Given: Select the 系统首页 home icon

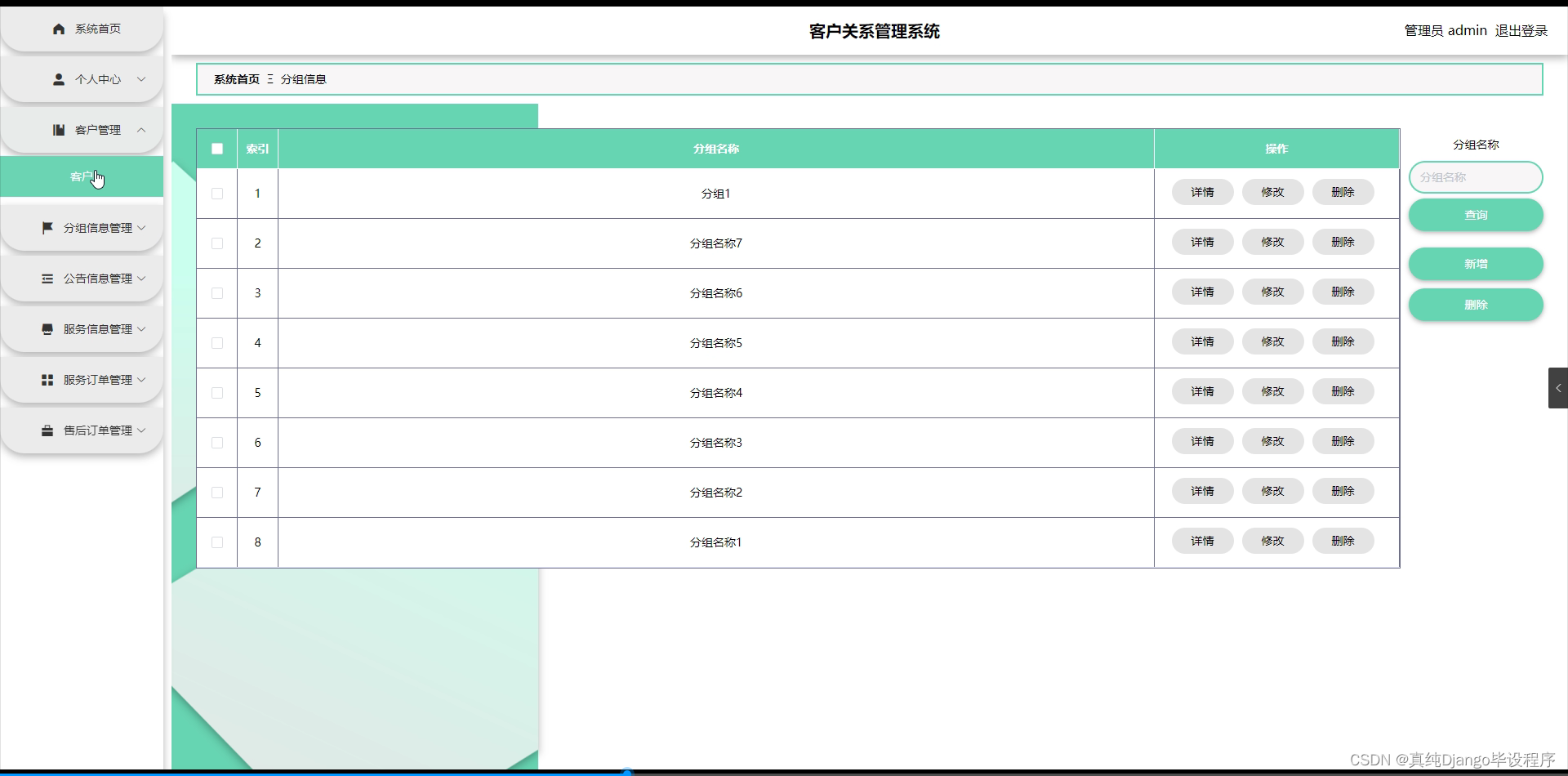Looking at the screenshot, I should (58, 29).
